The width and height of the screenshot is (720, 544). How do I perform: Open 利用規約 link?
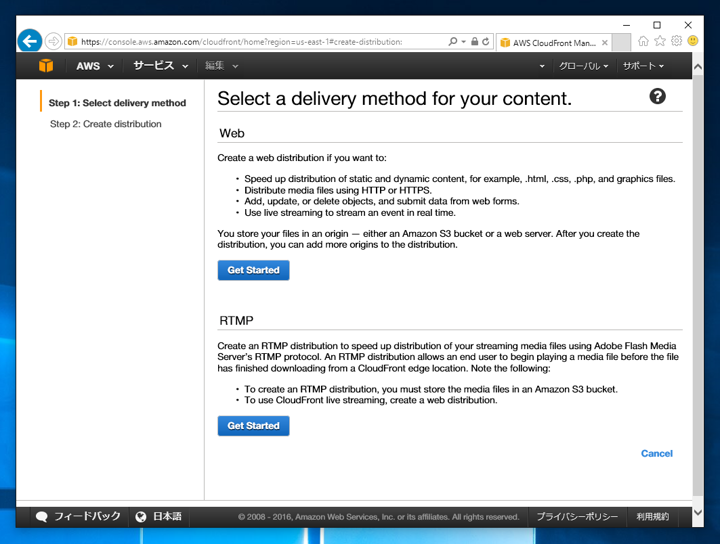pyautogui.click(x=652, y=517)
